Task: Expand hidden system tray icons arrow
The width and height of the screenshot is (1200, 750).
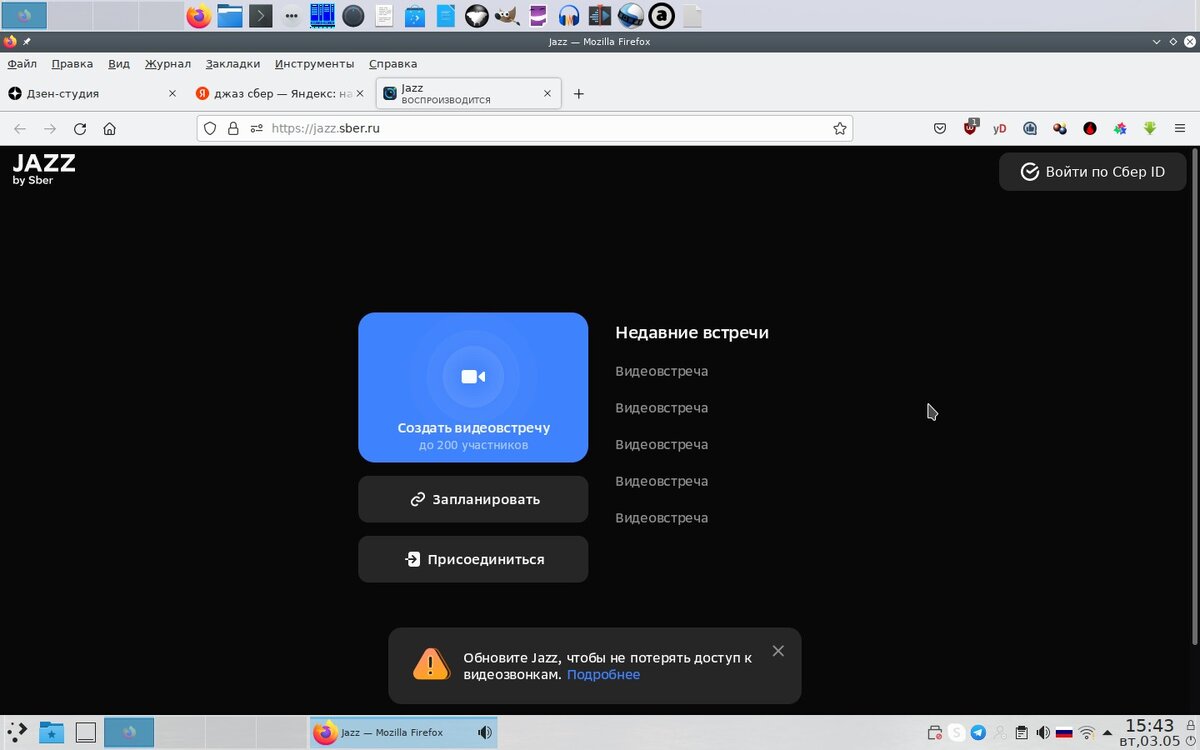Action: pos(1108,732)
